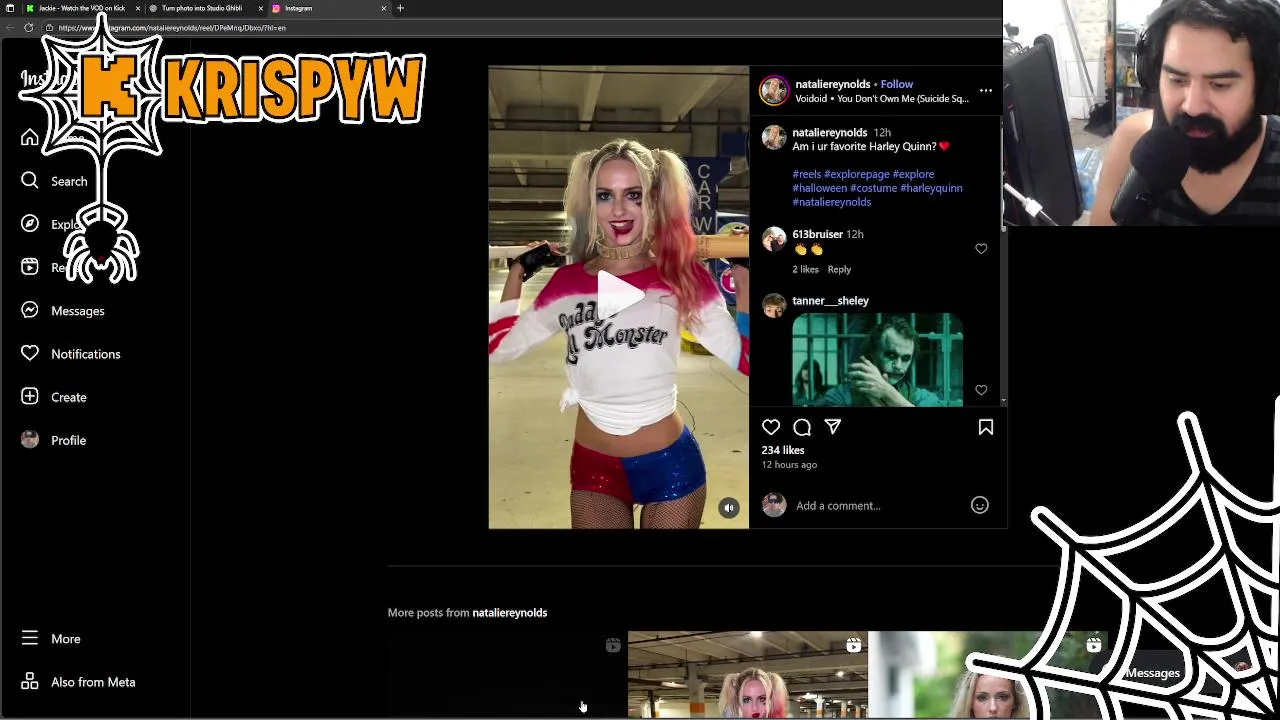Share the post via paper plane icon

[x=832, y=427]
